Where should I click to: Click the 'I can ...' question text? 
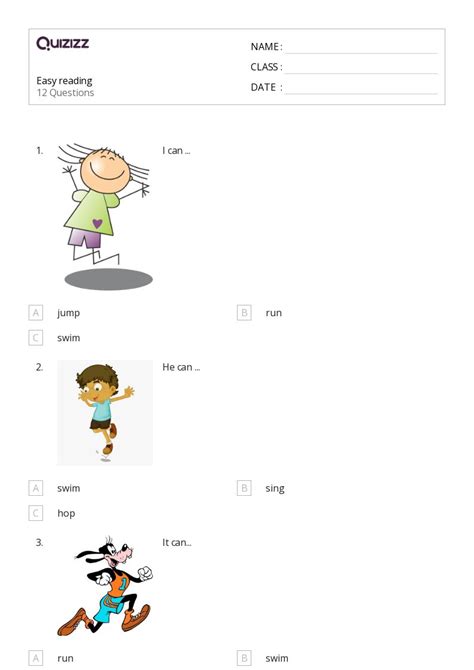pos(176,150)
